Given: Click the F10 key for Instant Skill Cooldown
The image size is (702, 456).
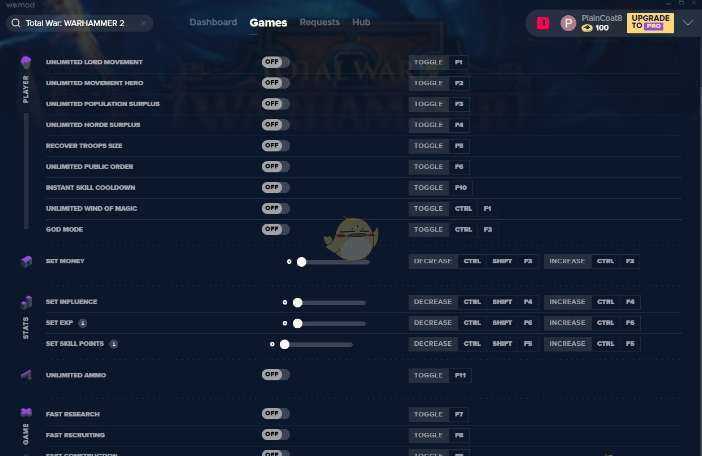Looking at the screenshot, I should 461,188.
